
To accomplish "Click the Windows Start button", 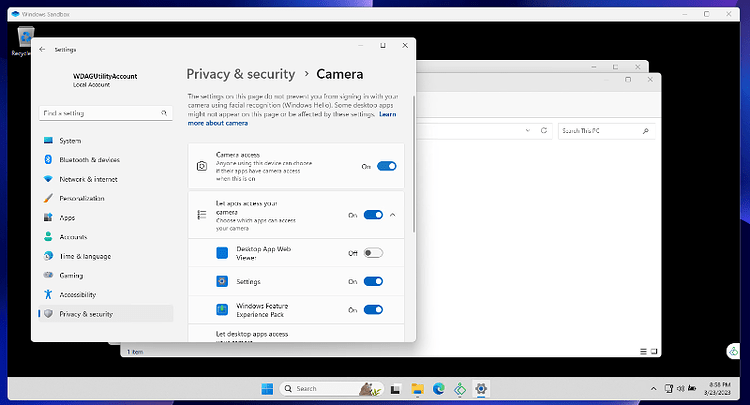I will (267, 389).
